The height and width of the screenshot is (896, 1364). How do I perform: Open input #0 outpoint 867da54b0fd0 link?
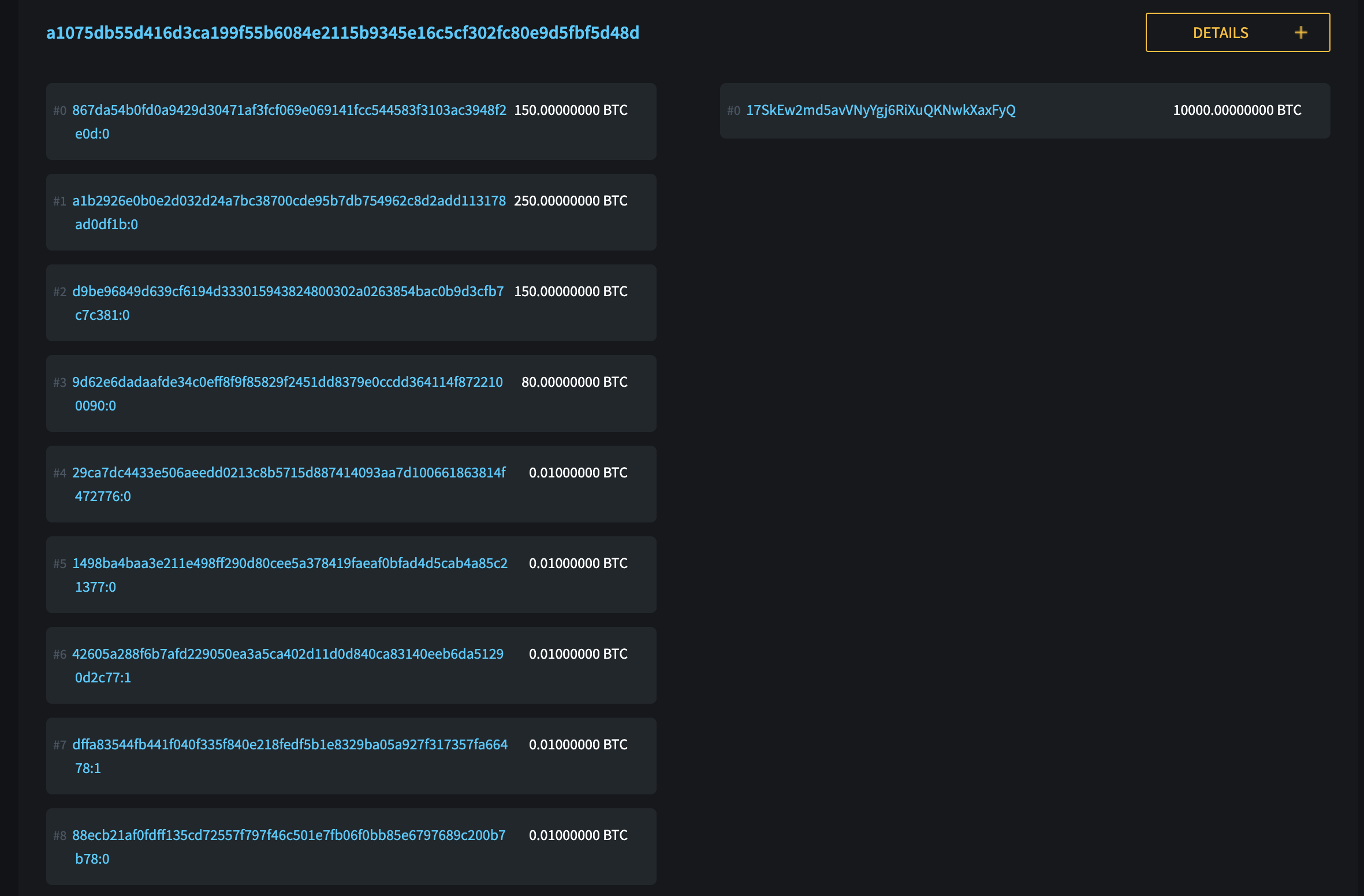[289, 110]
